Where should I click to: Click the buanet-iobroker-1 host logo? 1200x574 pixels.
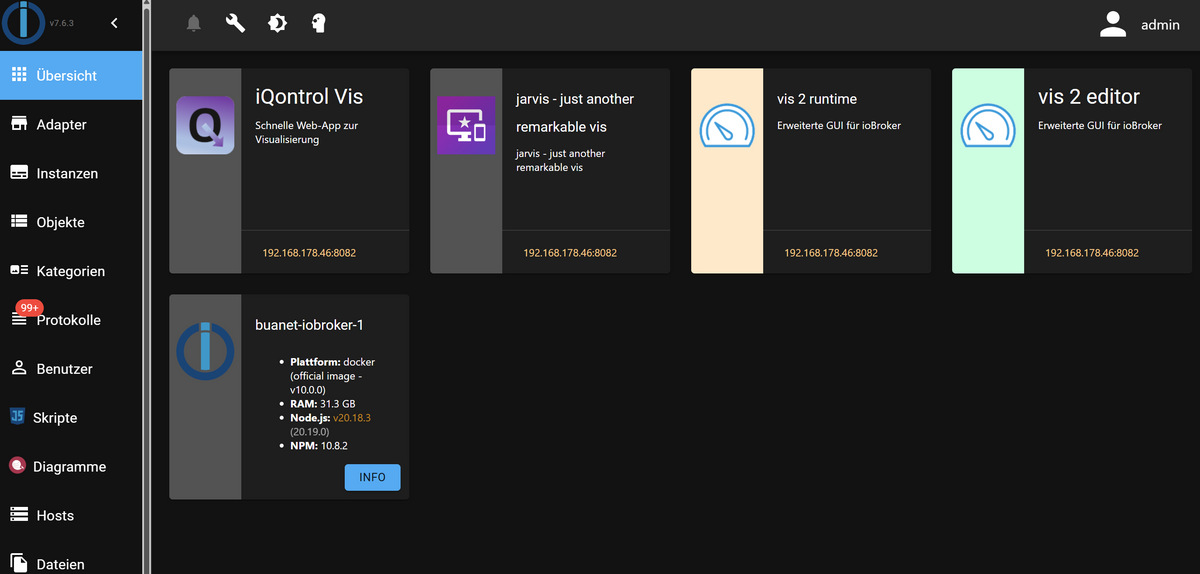[x=205, y=351]
